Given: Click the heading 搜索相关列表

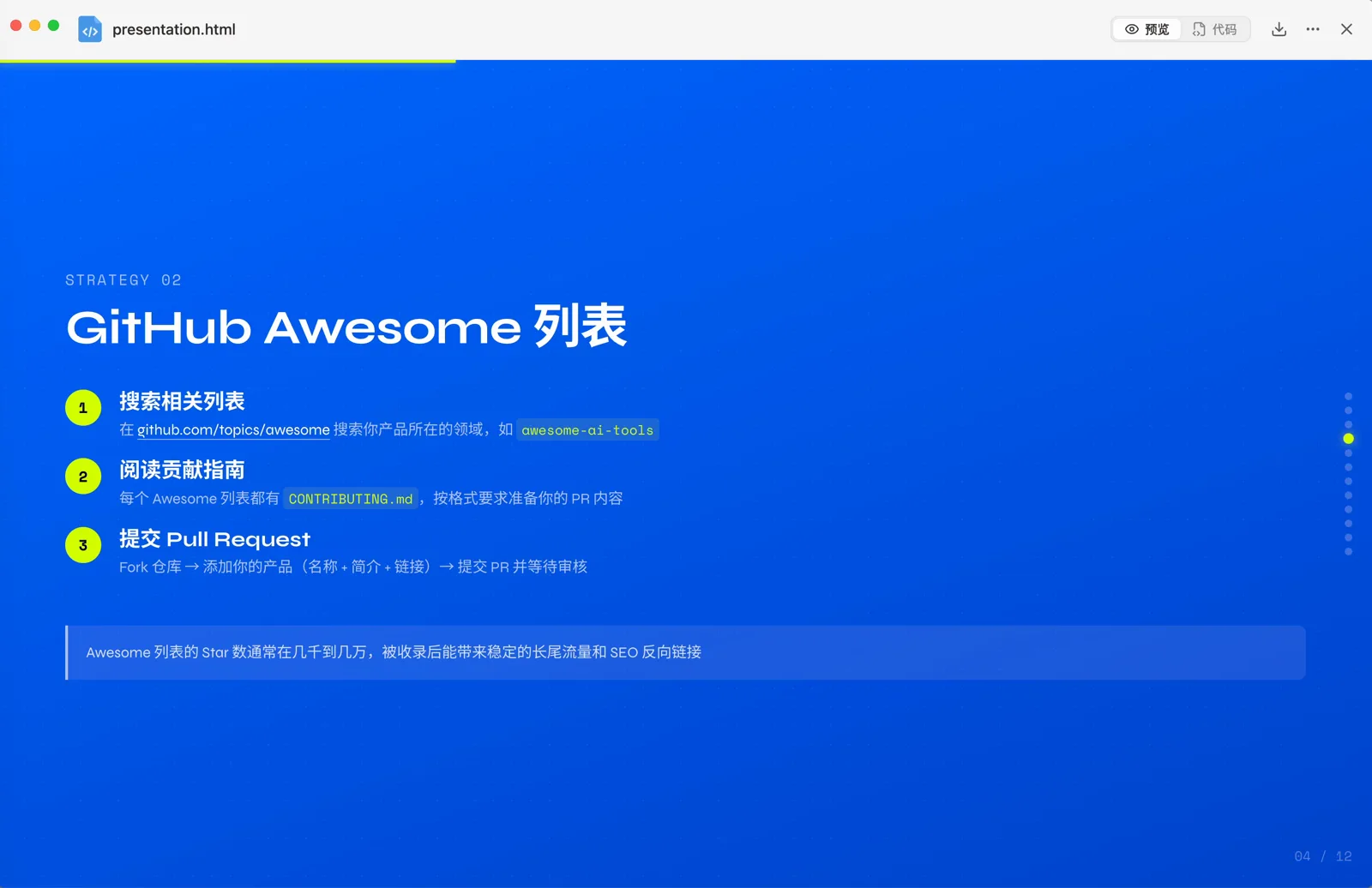Looking at the screenshot, I should 182,401.
